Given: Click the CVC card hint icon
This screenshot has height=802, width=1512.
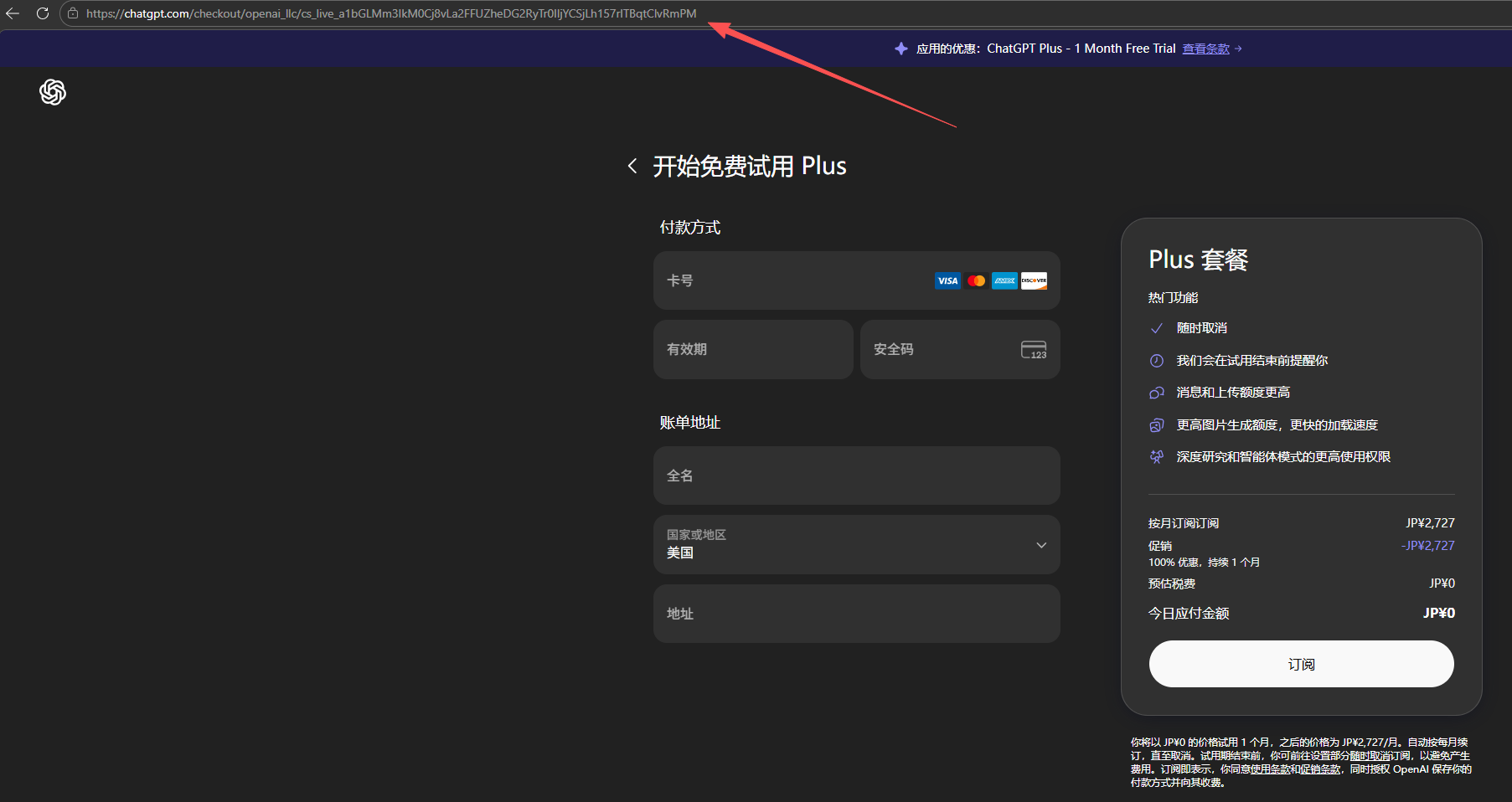Looking at the screenshot, I should [x=1034, y=350].
